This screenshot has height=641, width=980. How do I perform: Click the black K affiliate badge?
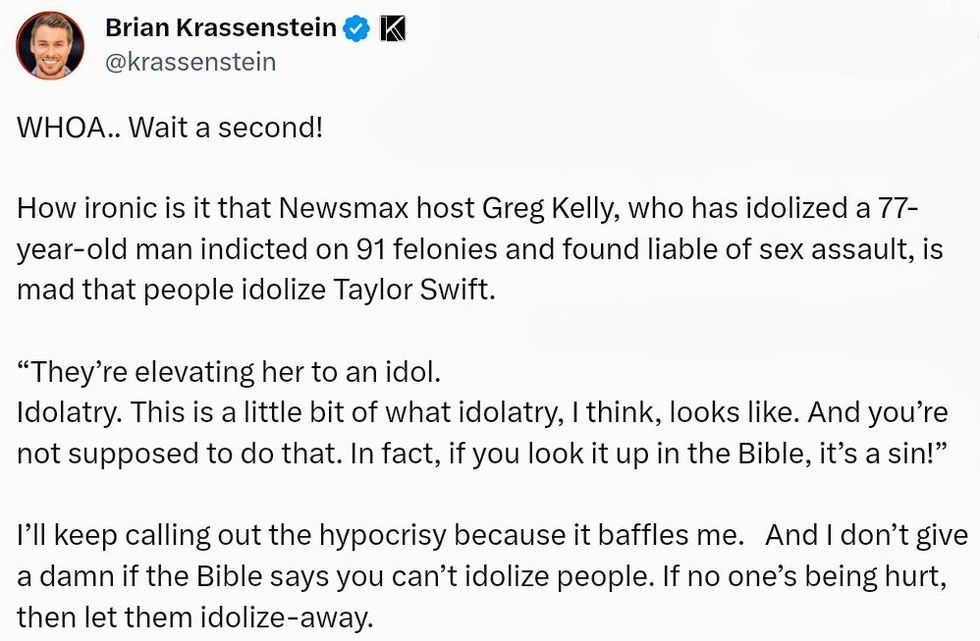point(393,29)
